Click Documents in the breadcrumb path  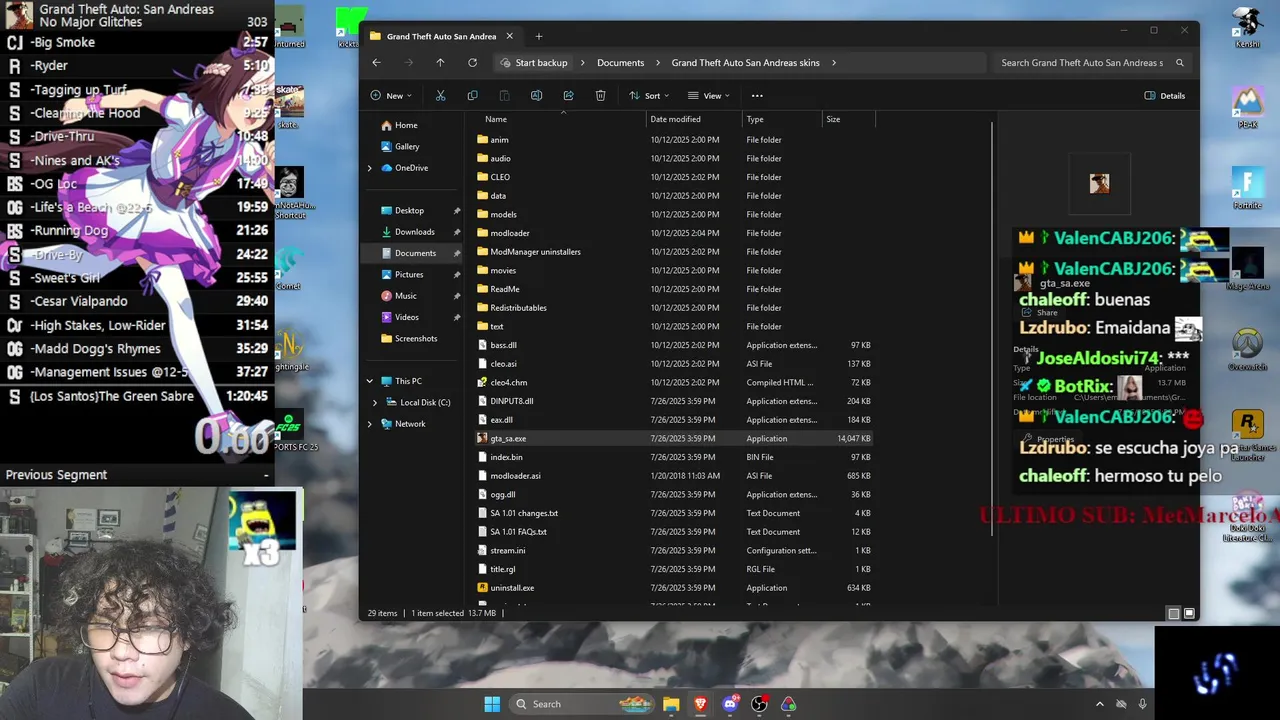[x=620, y=63]
